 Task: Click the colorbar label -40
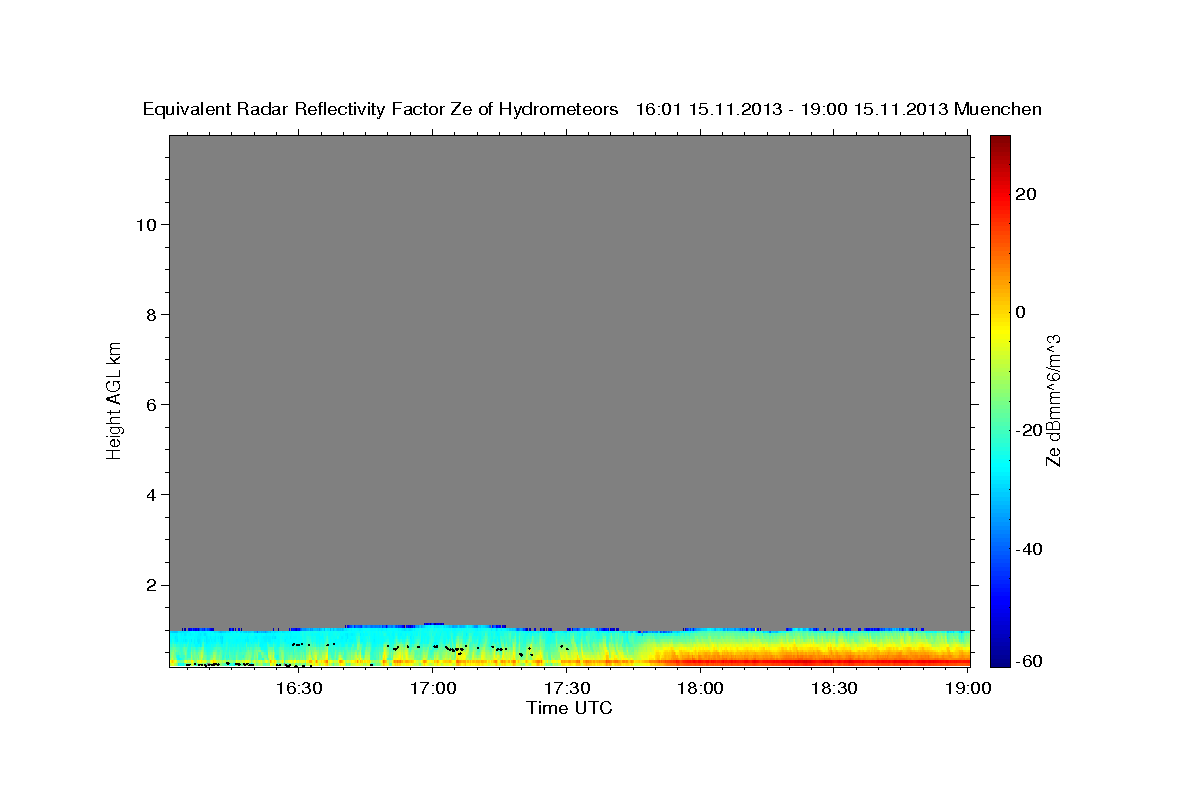pos(1028,549)
